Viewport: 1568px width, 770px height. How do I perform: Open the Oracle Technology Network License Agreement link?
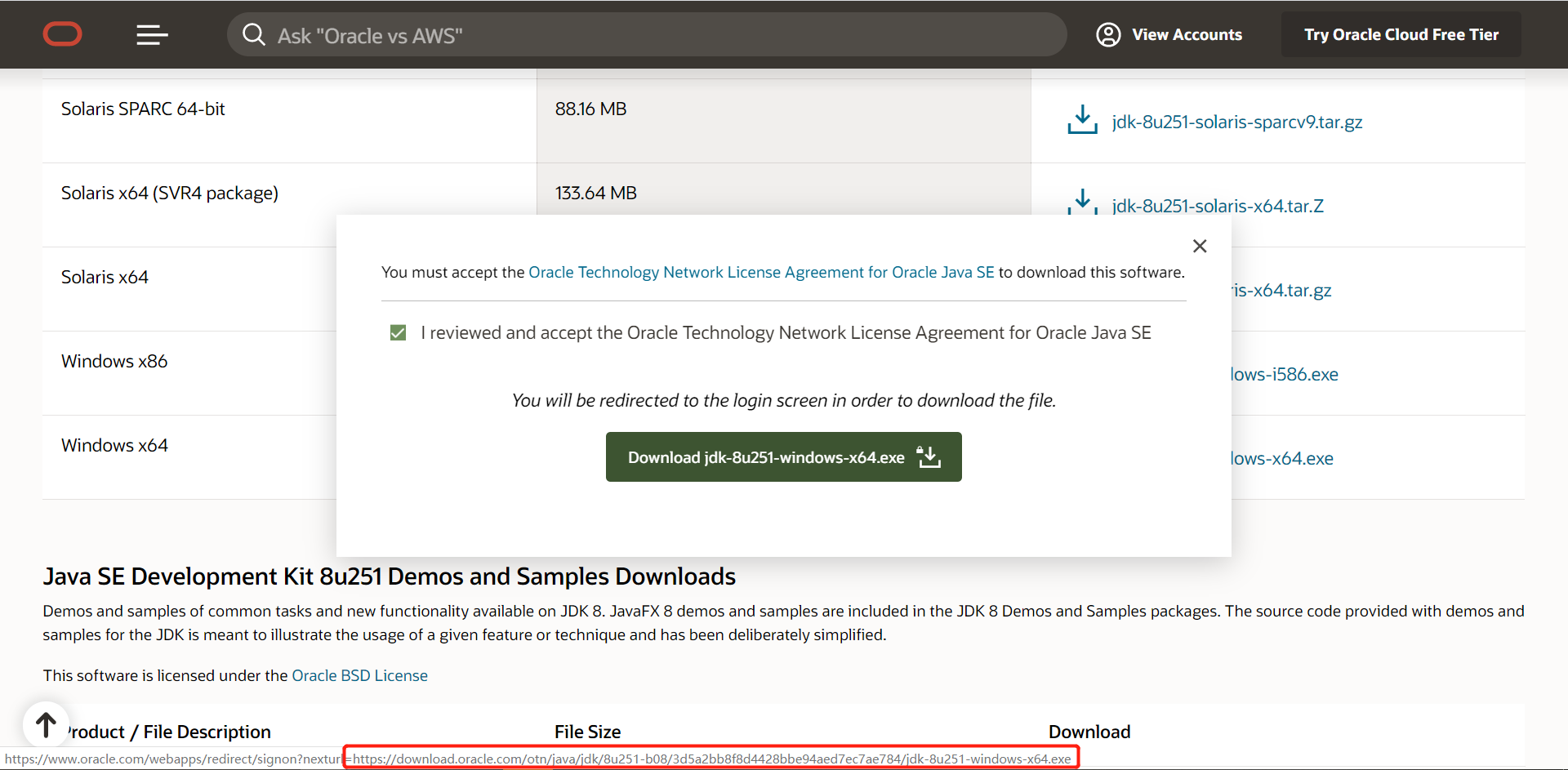pos(761,272)
